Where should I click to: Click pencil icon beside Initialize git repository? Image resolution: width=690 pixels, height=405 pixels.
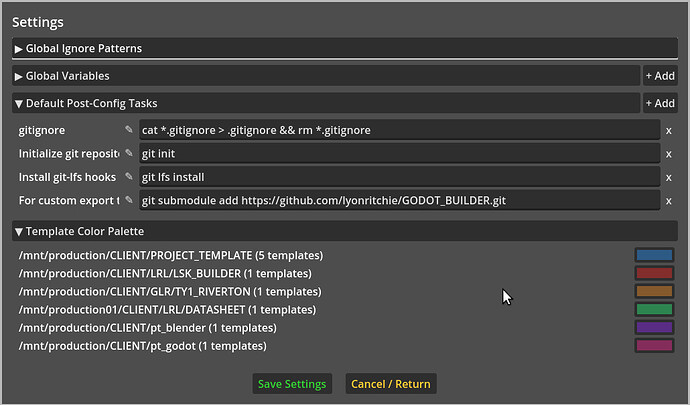(x=128, y=153)
